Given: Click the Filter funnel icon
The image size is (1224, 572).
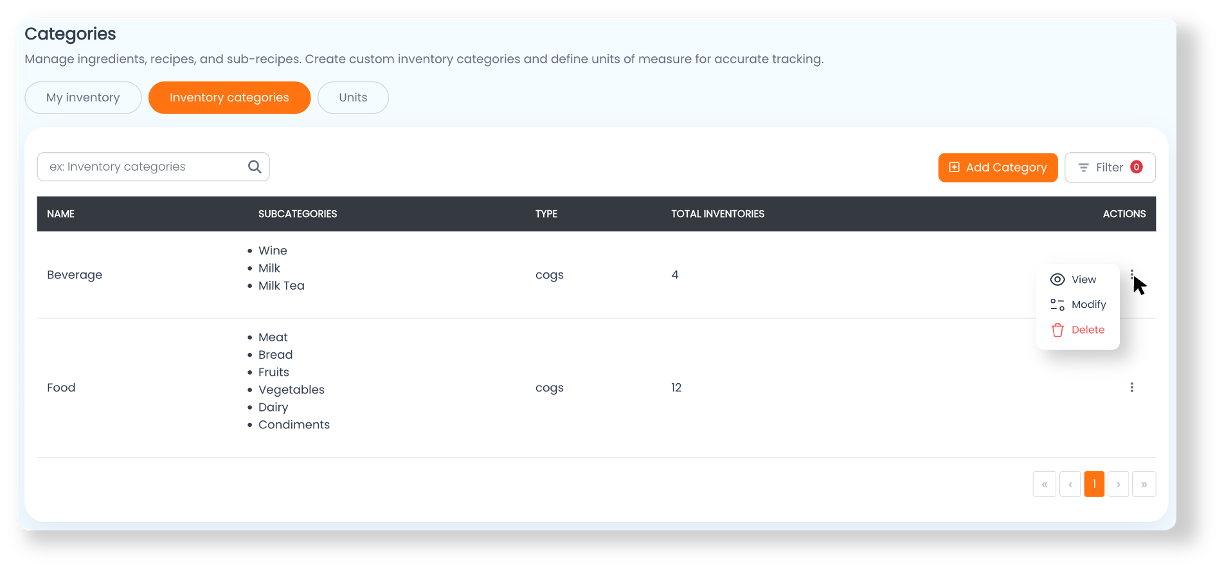Looking at the screenshot, I should 1083,167.
